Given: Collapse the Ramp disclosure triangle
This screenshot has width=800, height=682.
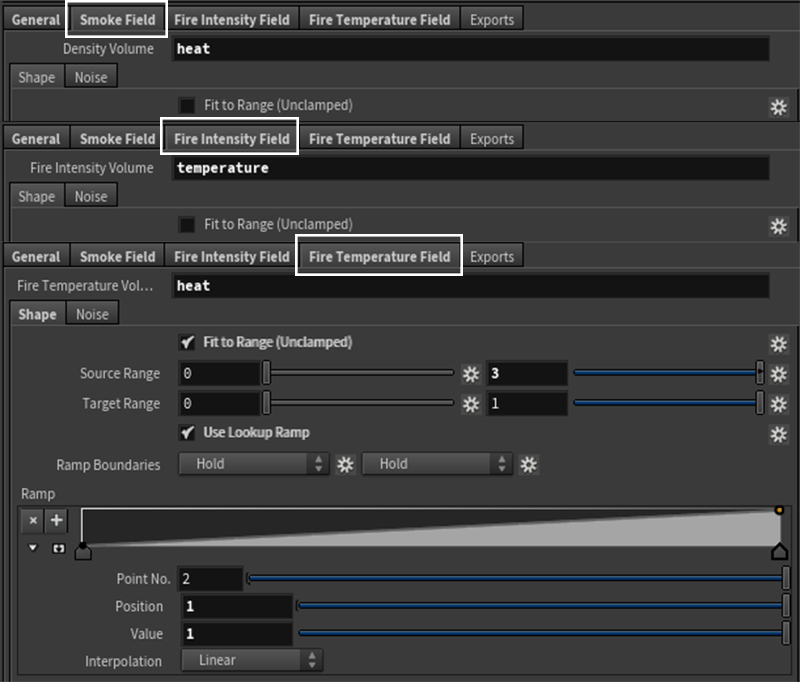Looking at the screenshot, I should click(32, 548).
